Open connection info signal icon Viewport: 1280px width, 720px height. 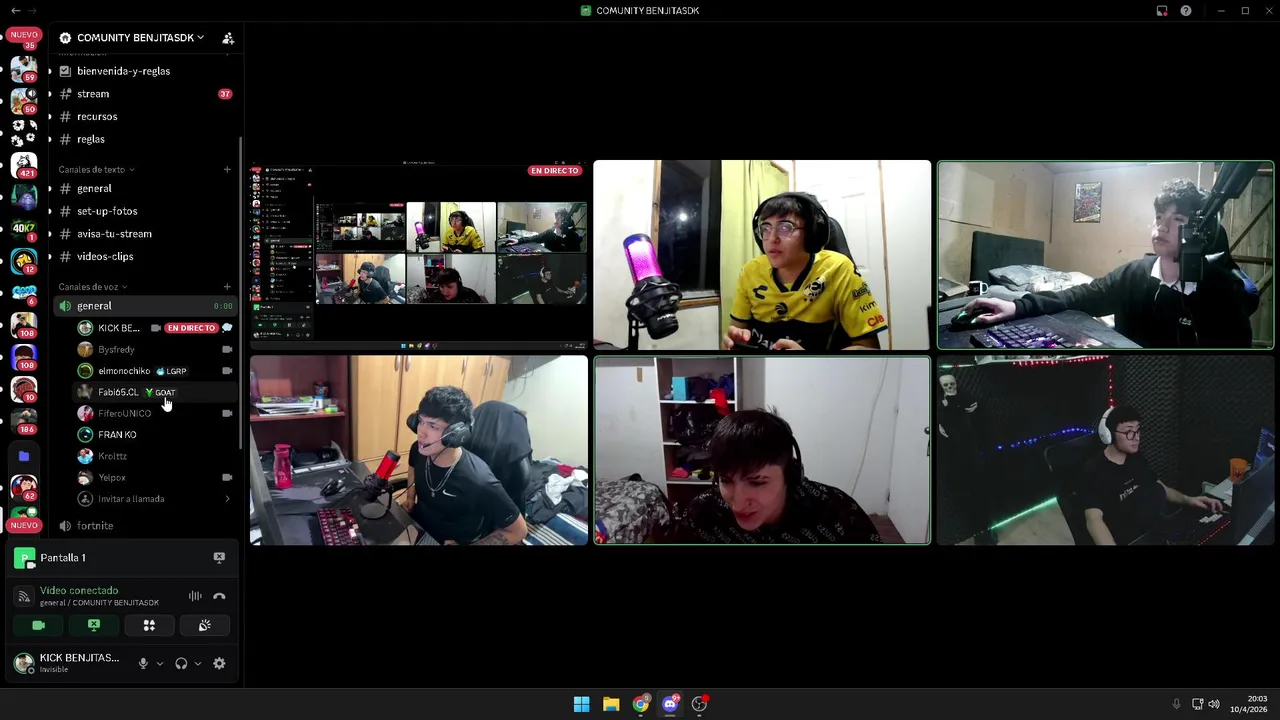pos(24,597)
